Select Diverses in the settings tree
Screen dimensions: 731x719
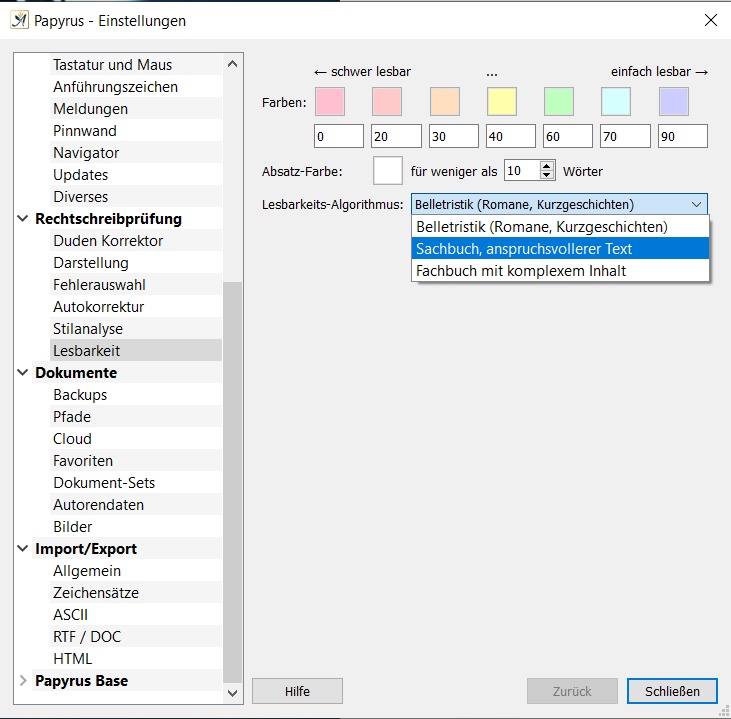[x=136, y=196]
